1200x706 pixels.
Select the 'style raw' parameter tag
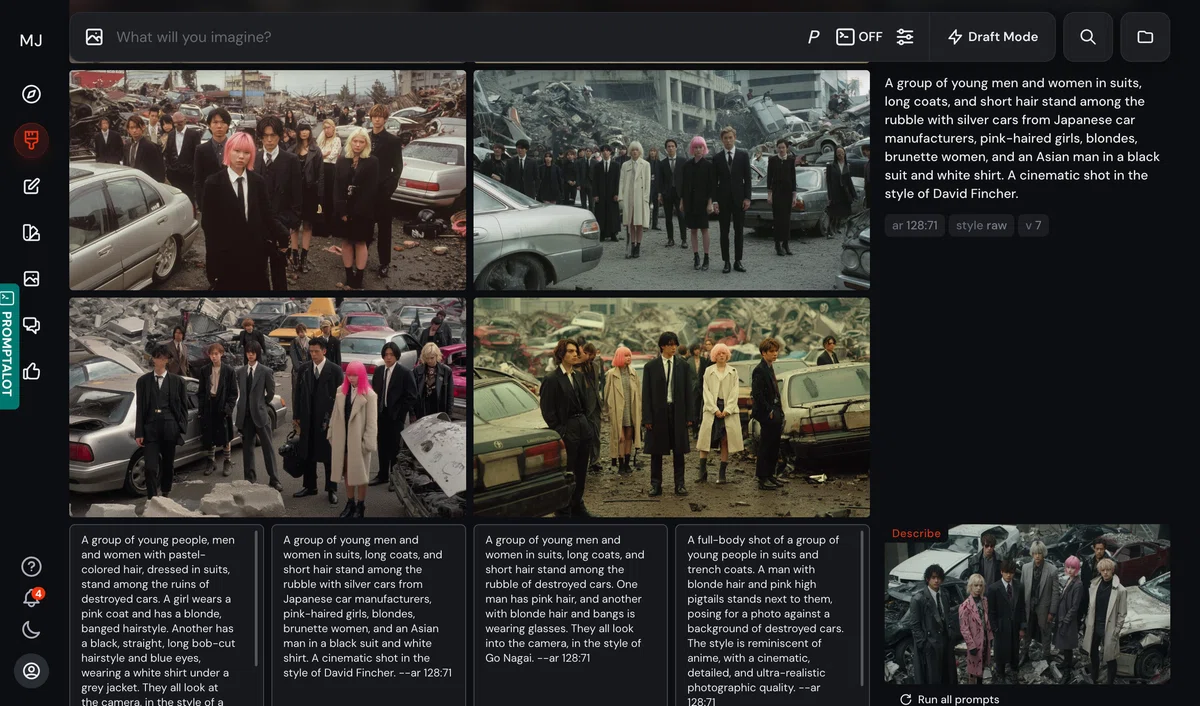click(981, 225)
